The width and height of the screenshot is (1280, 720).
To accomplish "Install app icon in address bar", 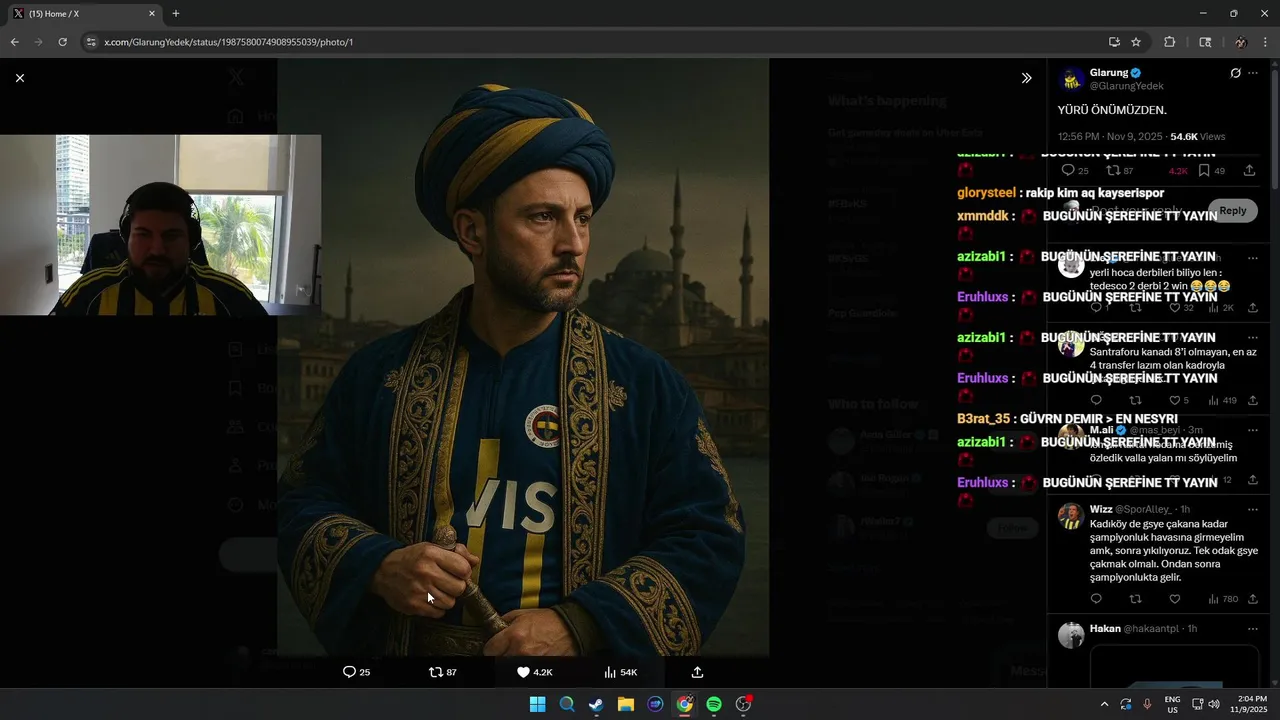I will 1114,42.
